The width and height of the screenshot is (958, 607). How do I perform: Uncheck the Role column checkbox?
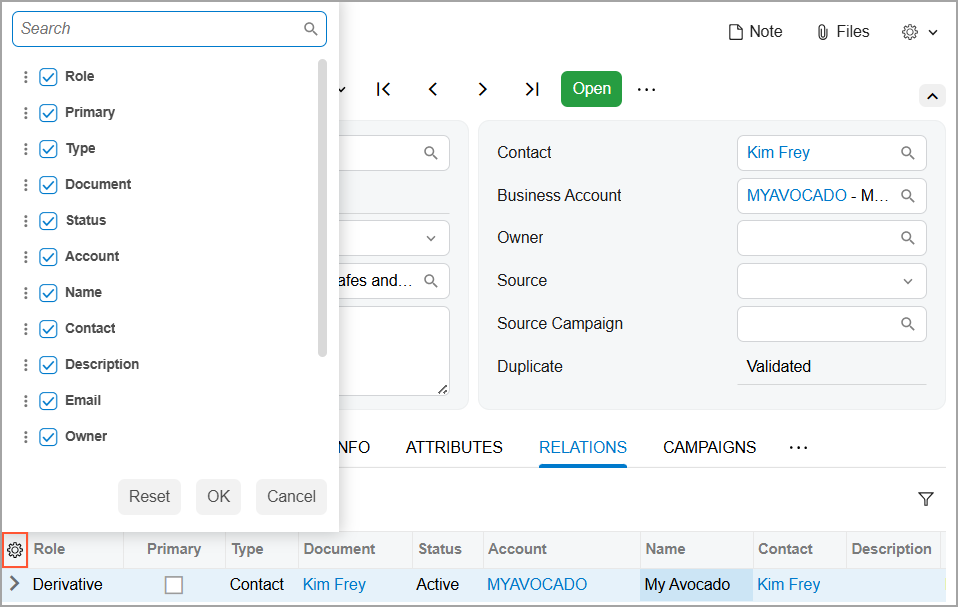coord(48,77)
